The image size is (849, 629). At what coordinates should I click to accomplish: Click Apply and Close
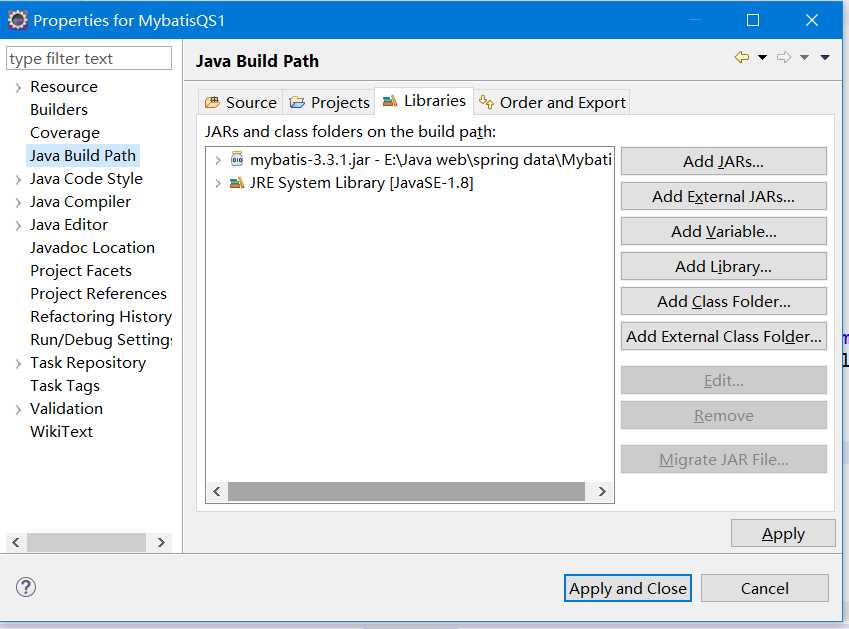coord(628,588)
